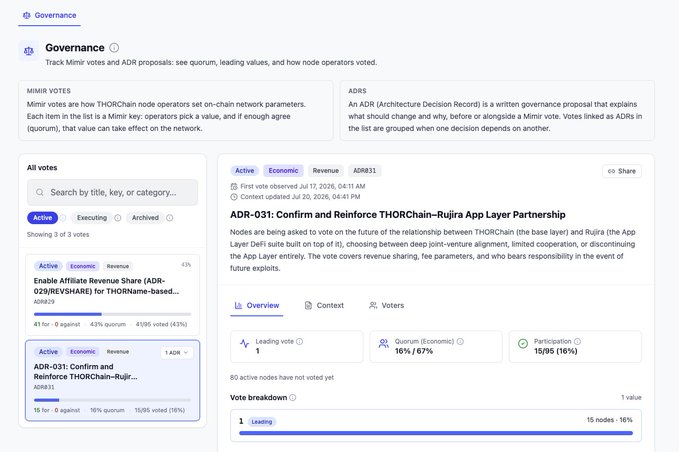
Task: Click the '15/95 voted (16%)' text
Action: click(160, 410)
